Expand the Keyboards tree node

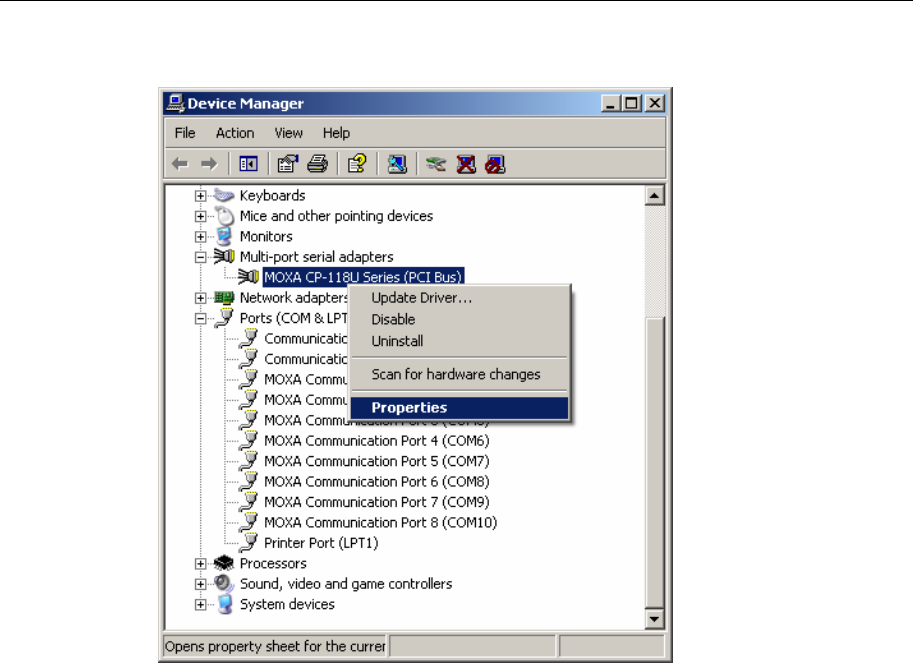(201, 196)
